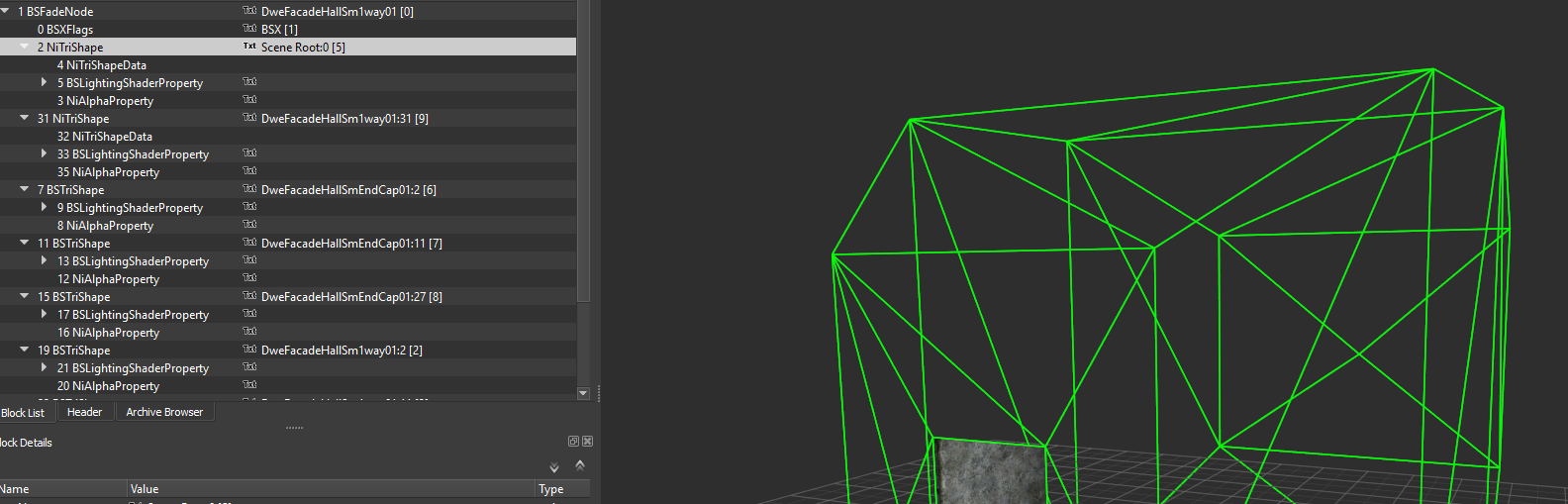Click Txt icon in 20 NiAlphaProperty row

point(249,385)
